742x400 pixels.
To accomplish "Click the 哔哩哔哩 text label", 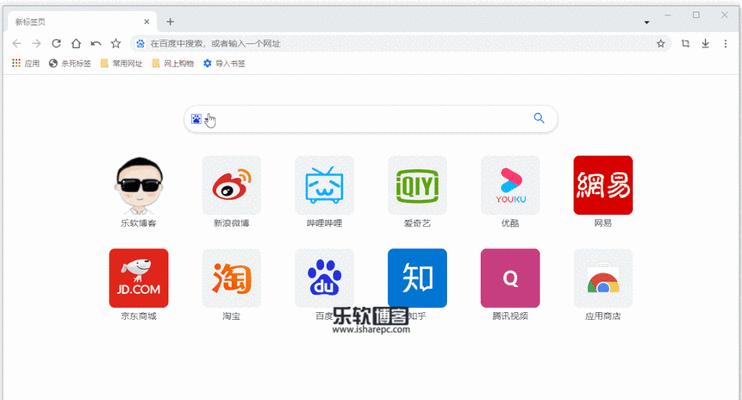I will (x=324, y=223).
